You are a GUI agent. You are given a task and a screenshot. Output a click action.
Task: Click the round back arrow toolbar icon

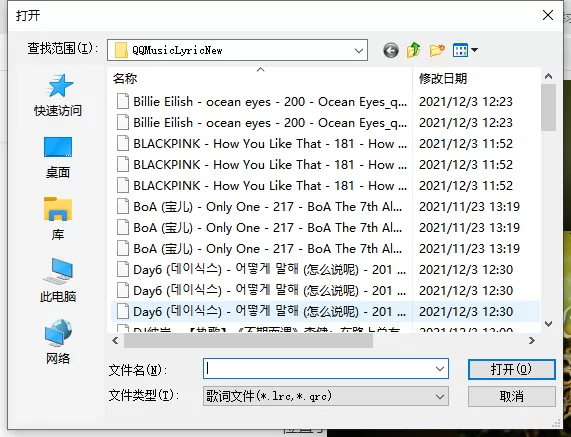[x=391, y=50]
